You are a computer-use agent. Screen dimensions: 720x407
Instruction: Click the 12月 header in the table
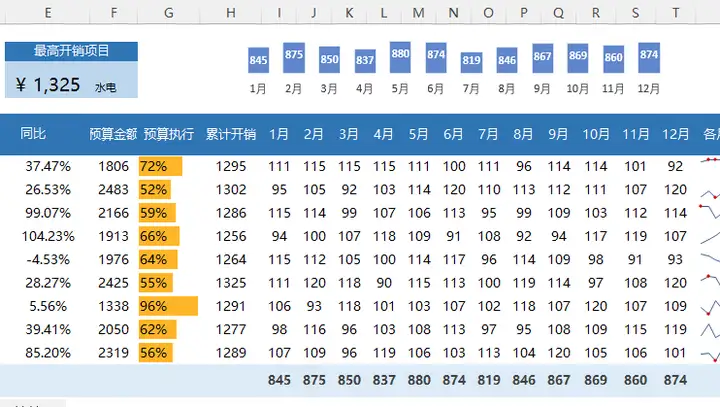click(676, 134)
